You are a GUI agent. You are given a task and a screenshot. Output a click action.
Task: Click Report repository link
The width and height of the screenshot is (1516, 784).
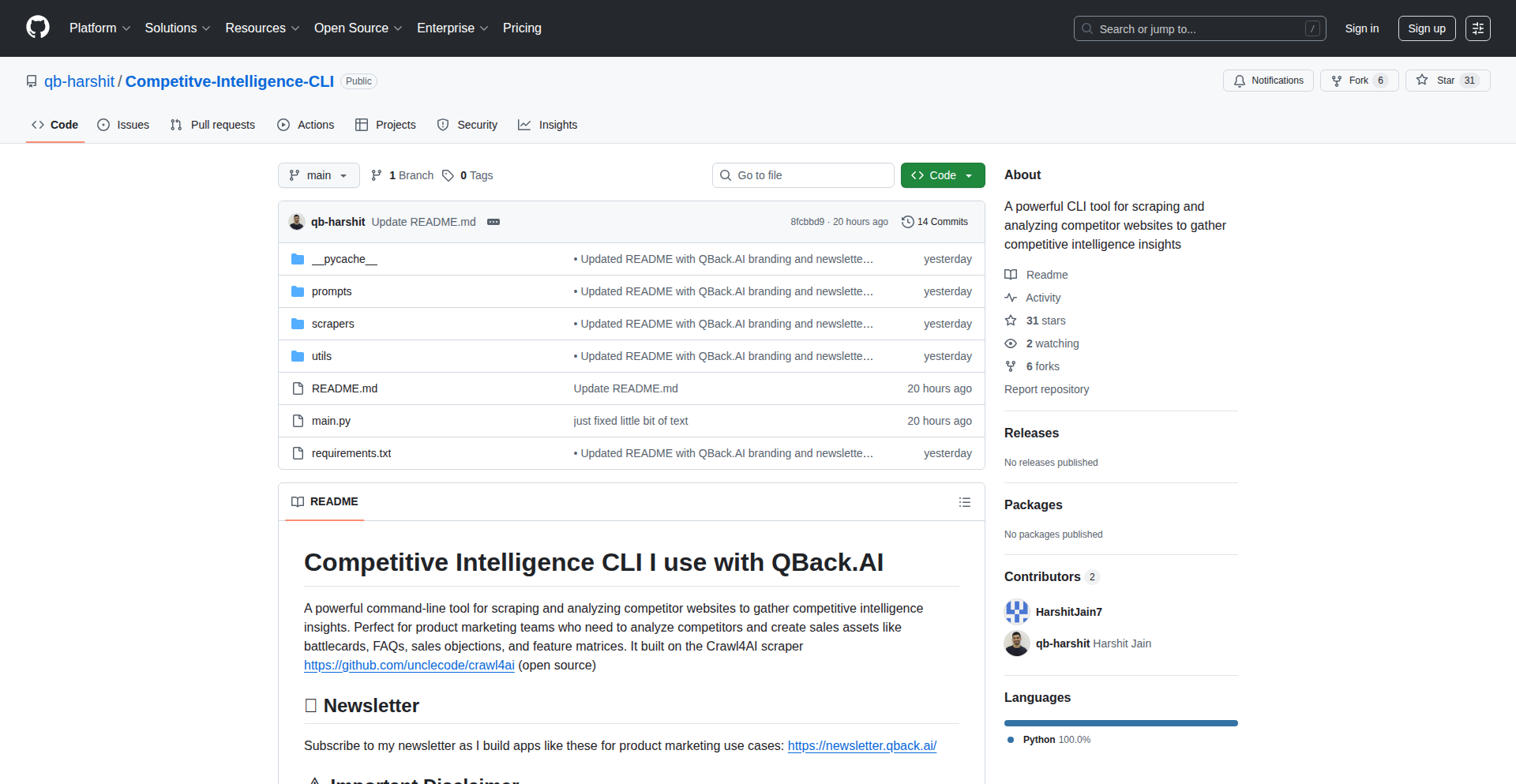point(1046,389)
